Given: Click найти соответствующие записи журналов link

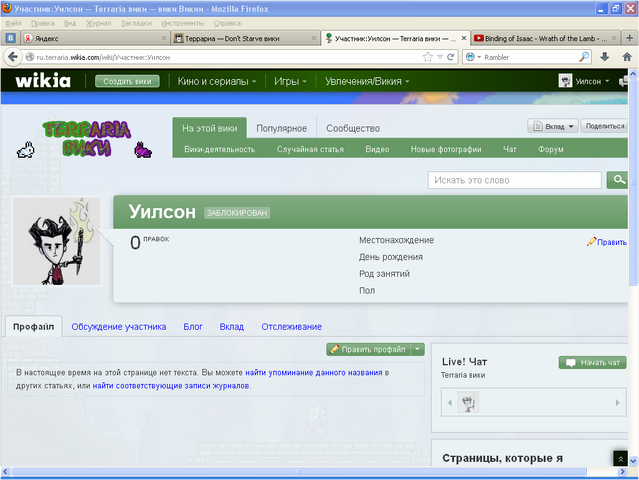Looking at the screenshot, I should tap(171, 385).
